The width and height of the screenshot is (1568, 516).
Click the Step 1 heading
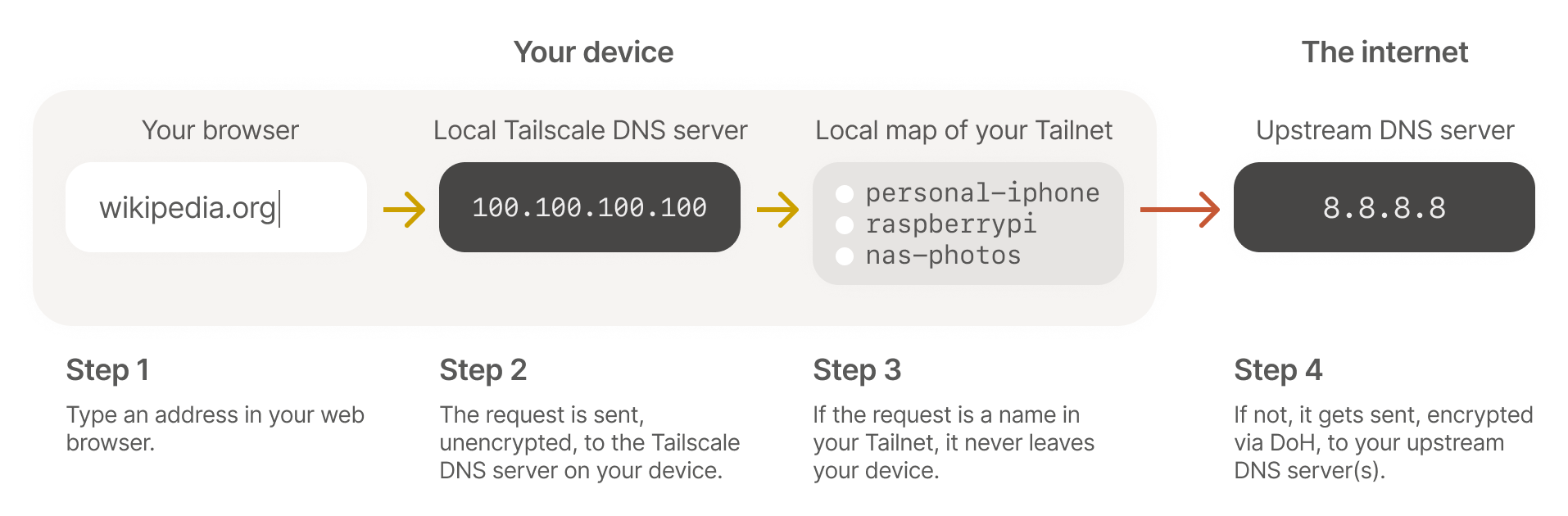[107, 370]
